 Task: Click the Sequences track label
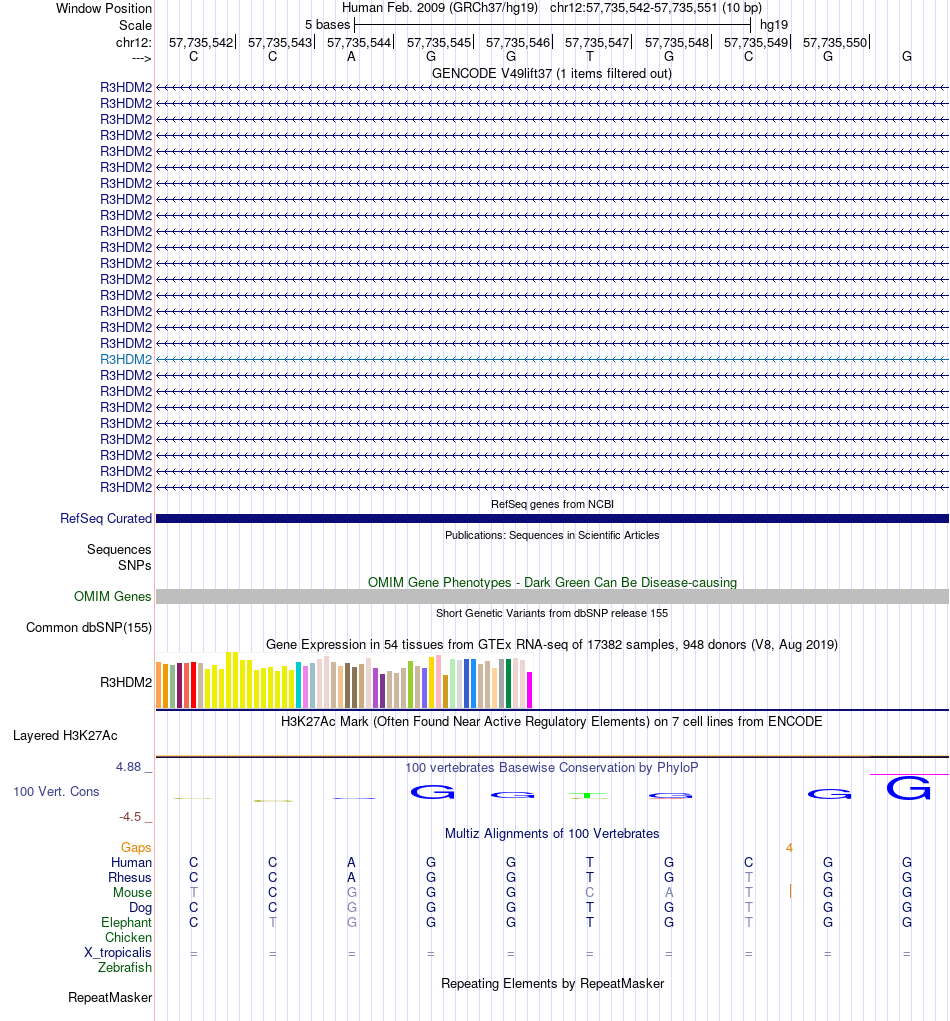[119, 550]
